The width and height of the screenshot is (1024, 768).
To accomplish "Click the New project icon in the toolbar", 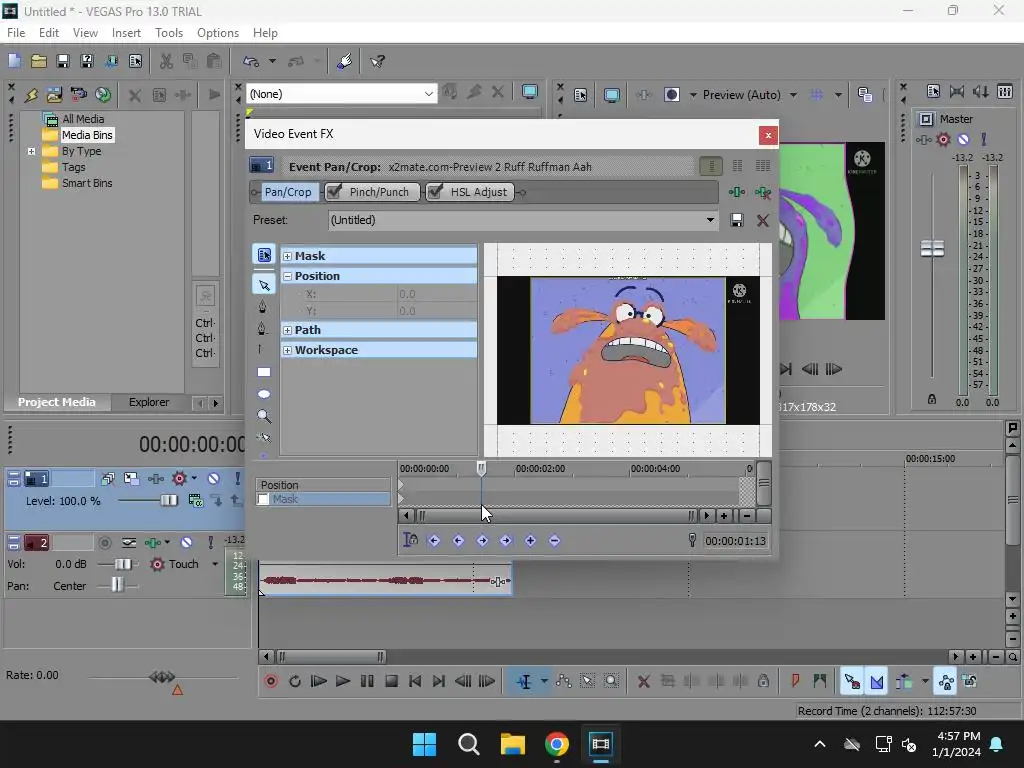I will (14, 61).
